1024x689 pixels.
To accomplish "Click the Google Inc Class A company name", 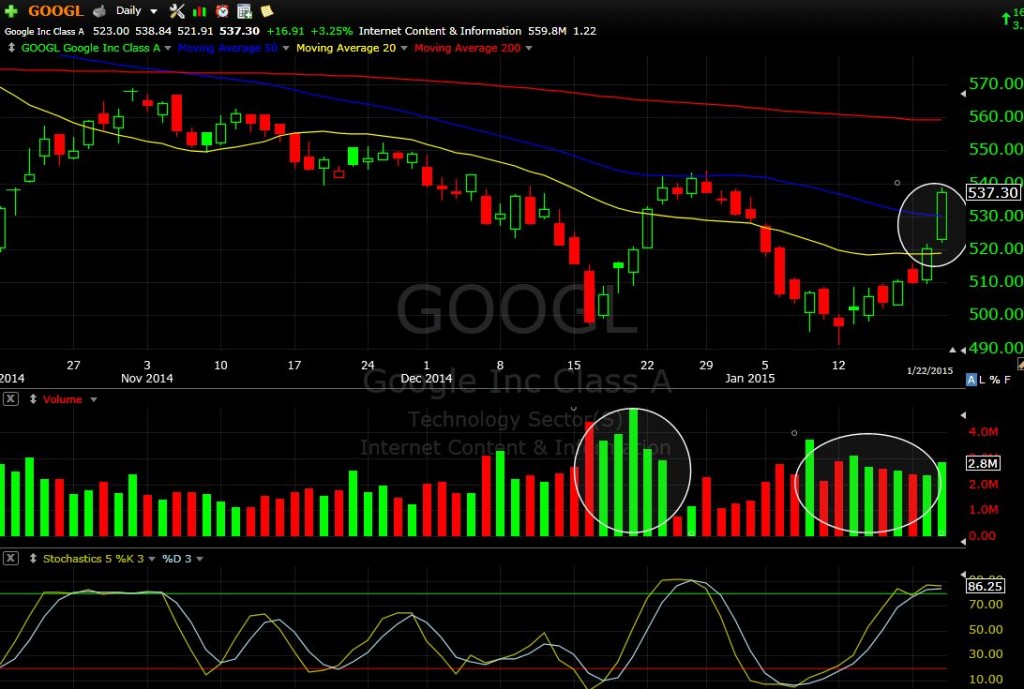I will tap(44, 31).
